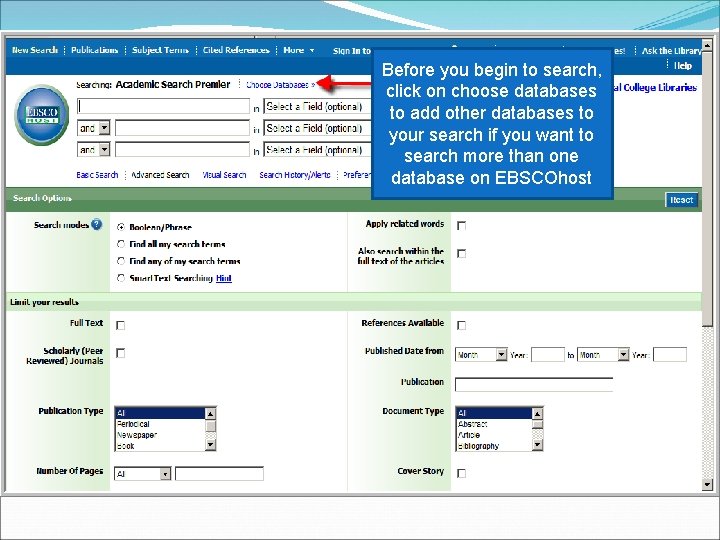720x540 pixels.
Task: Open second Select a Field dropdown
Action: [317, 128]
